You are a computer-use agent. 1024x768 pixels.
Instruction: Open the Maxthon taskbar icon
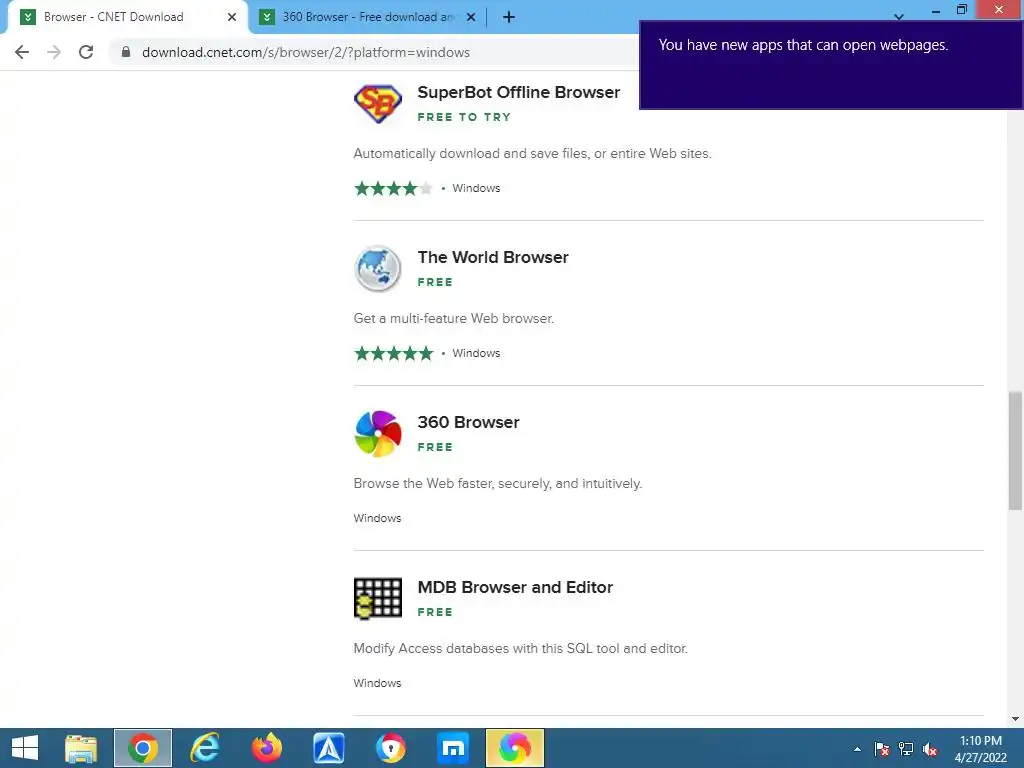click(x=453, y=748)
